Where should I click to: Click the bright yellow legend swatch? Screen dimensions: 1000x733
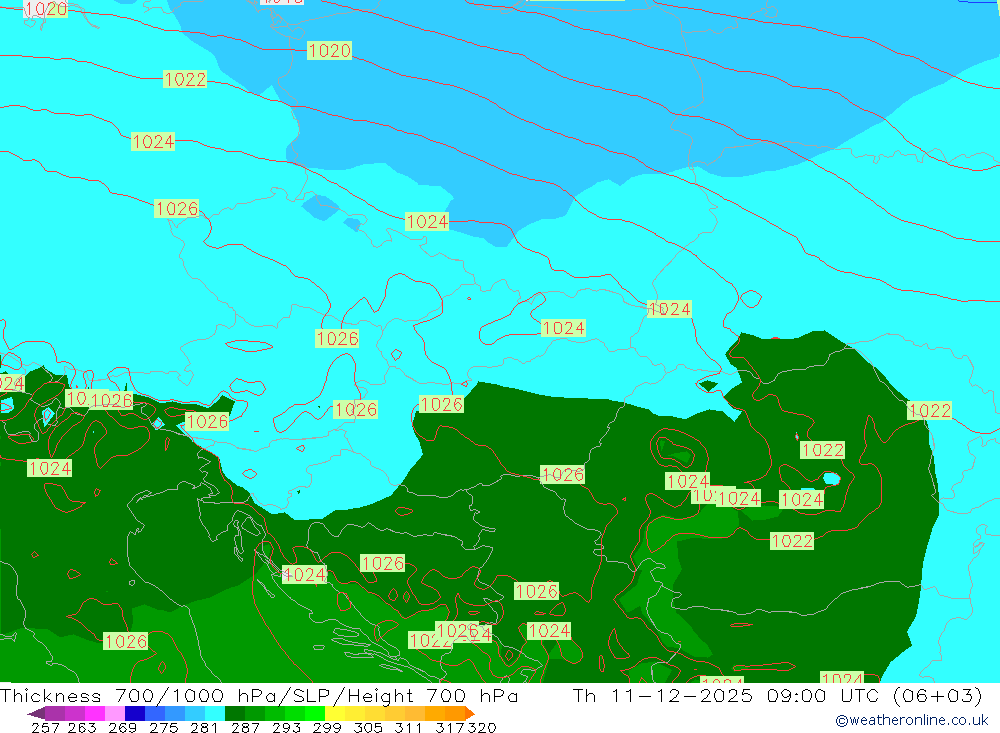335,713
